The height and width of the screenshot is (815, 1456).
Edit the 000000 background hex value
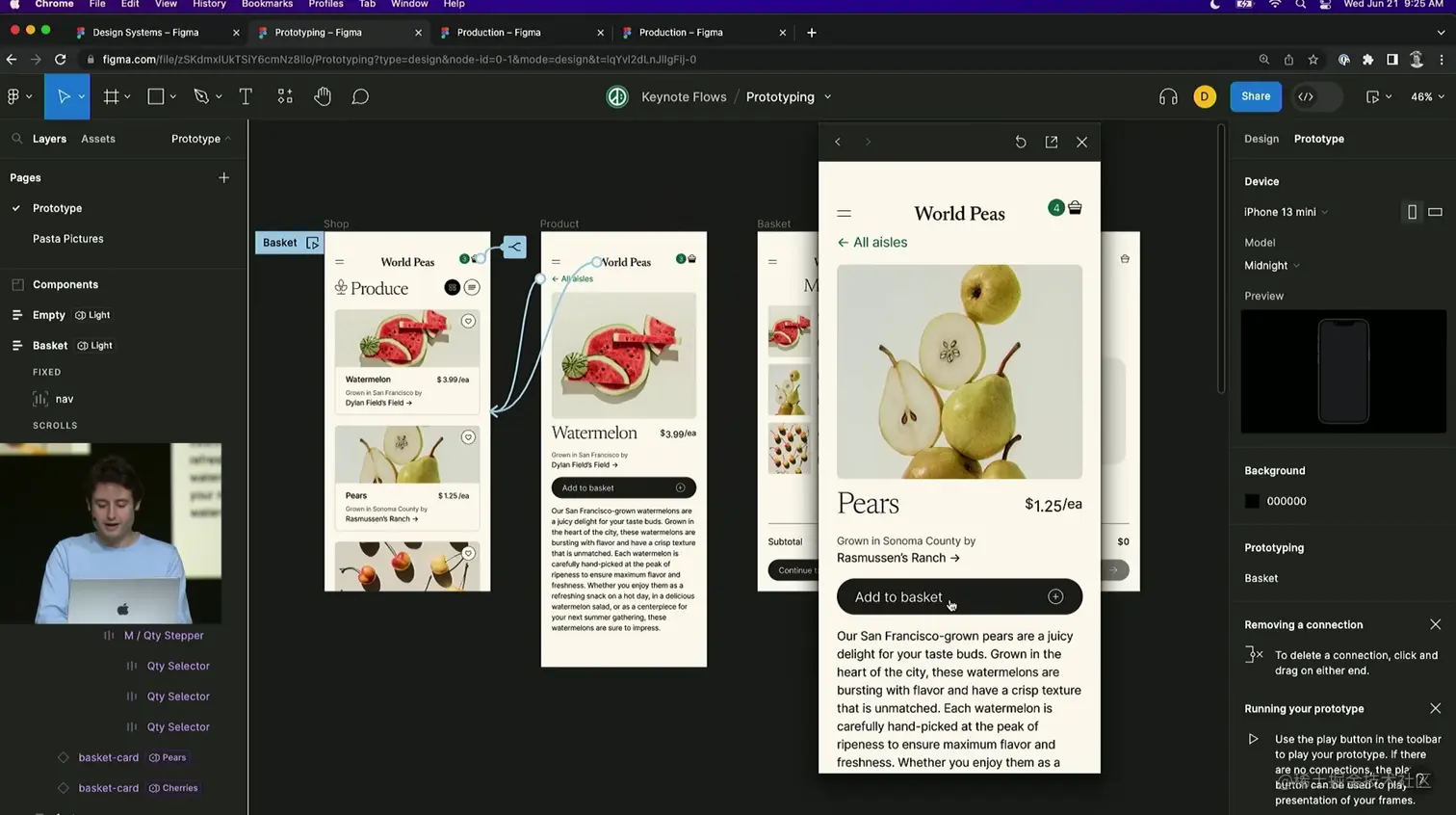(x=1287, y=501)
